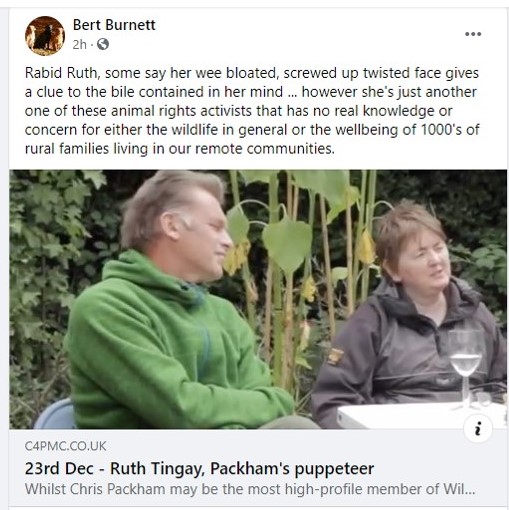Click the person wearing the dark jacket

click(x=410, y=317)
